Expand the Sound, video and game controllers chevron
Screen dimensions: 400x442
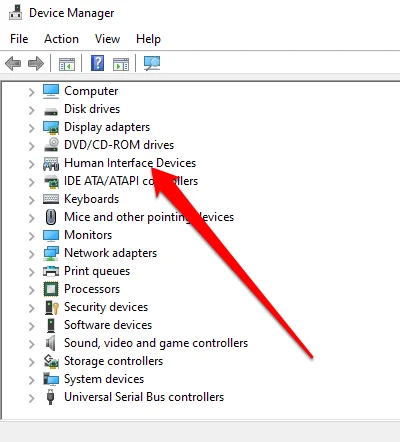coord(31,344)
